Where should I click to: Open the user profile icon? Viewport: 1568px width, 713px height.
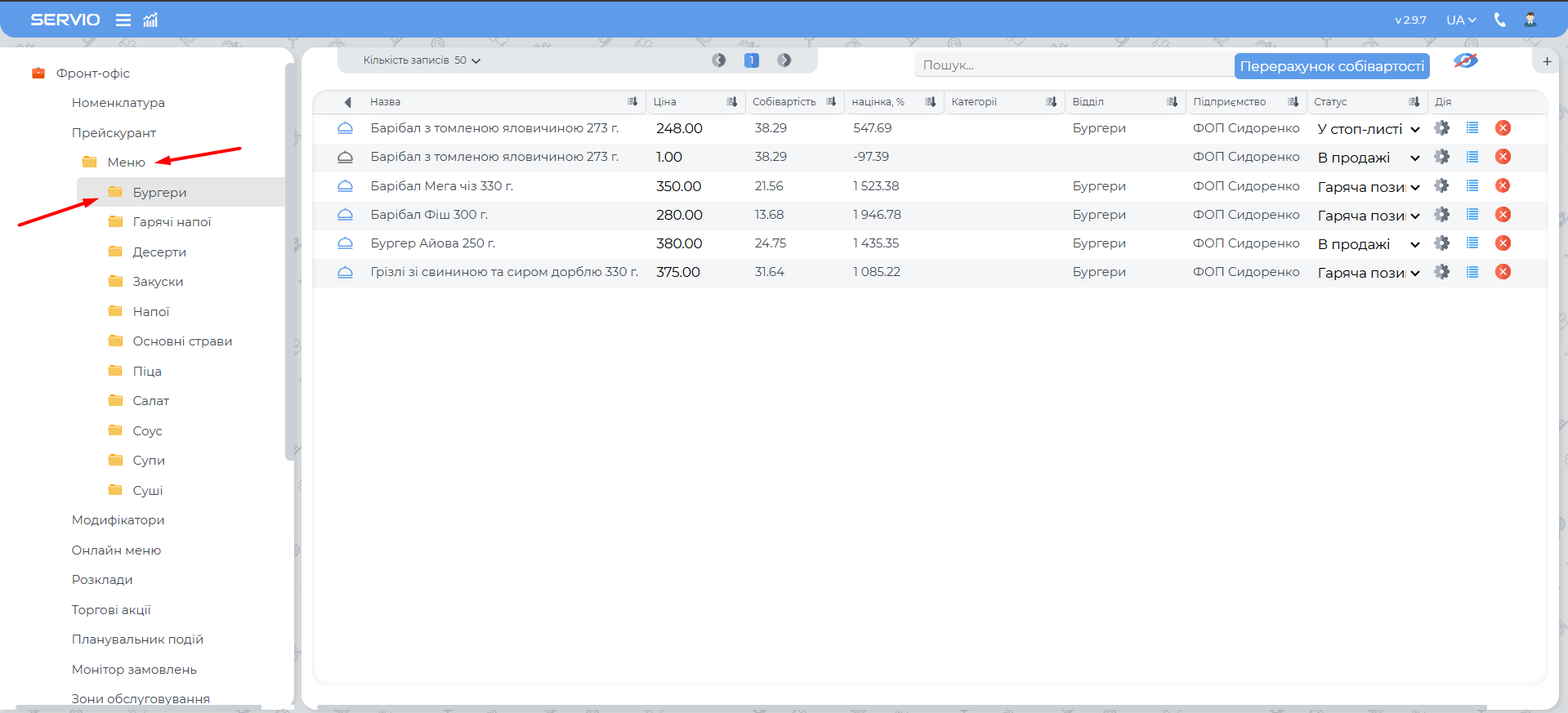coord(1530,20)
